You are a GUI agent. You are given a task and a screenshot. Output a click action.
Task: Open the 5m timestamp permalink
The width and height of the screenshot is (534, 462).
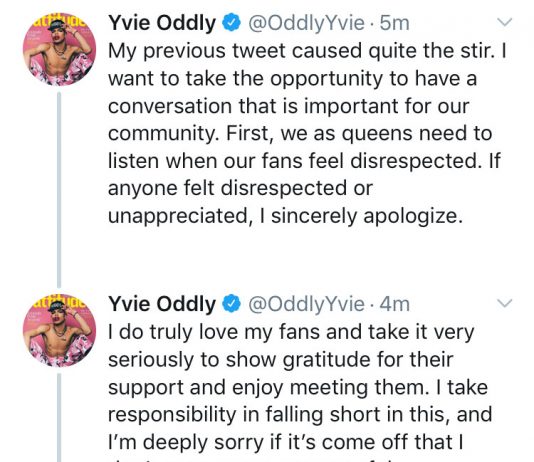pos(394,23)
